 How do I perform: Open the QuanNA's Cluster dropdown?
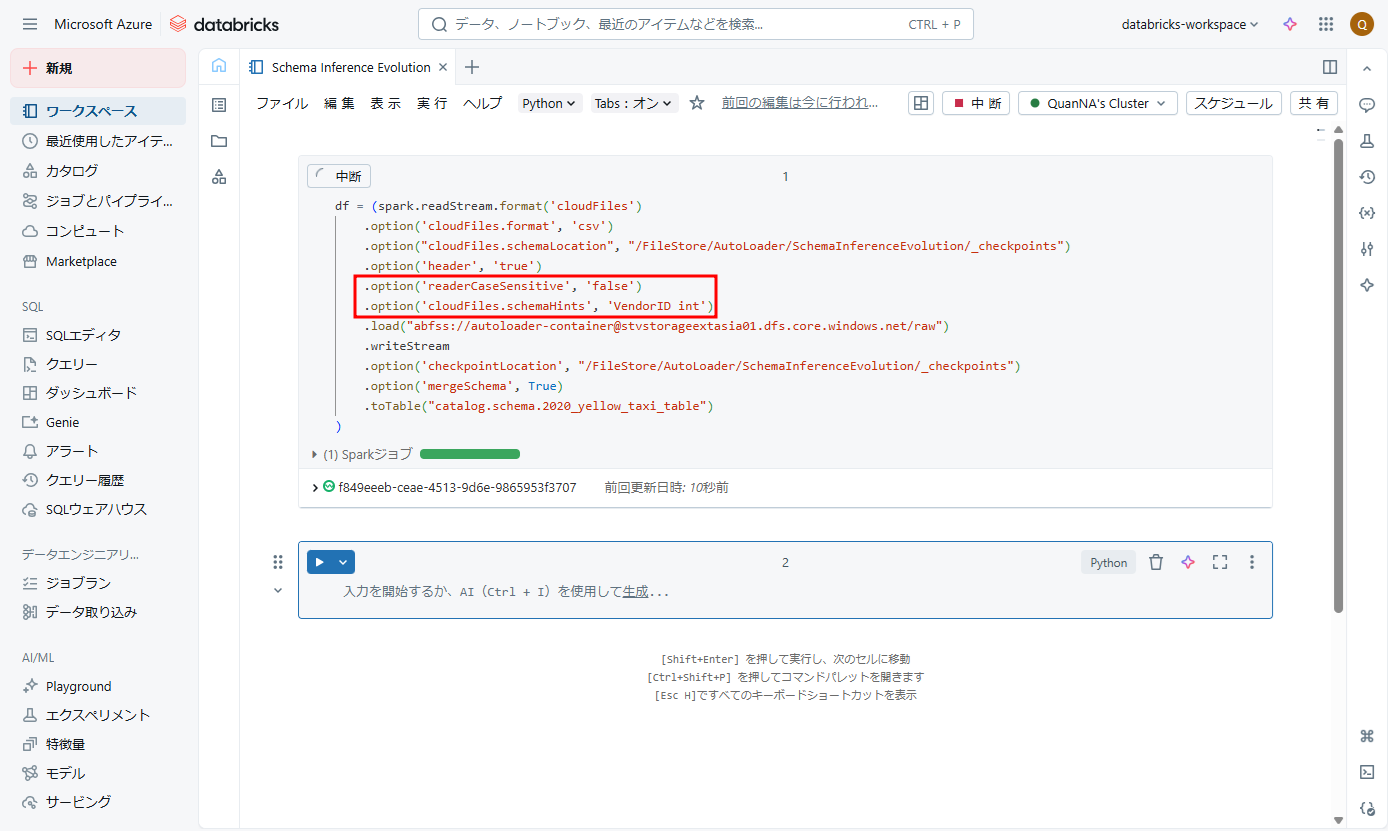click(x=1097, y=103)
